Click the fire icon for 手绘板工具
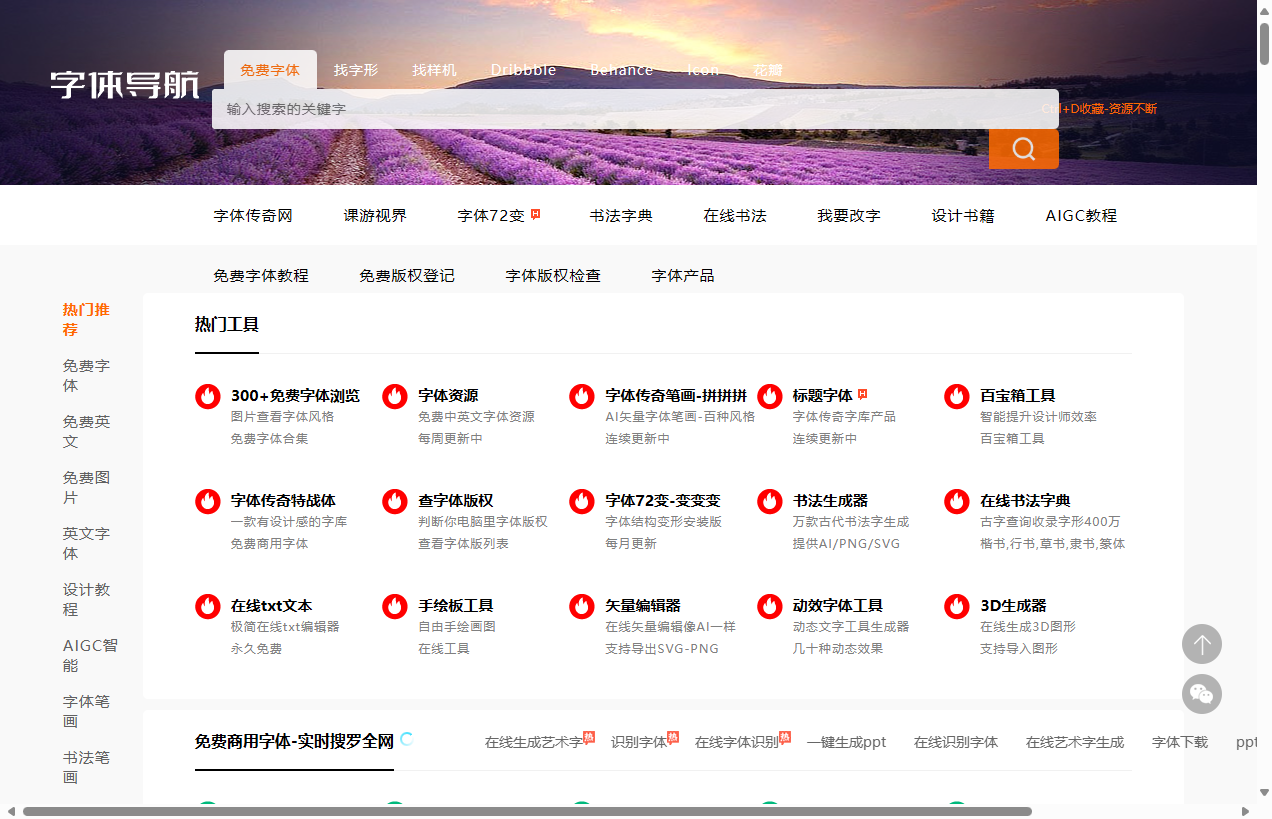The width and height of the screenshot is (1272, 819). pos(394,605)
